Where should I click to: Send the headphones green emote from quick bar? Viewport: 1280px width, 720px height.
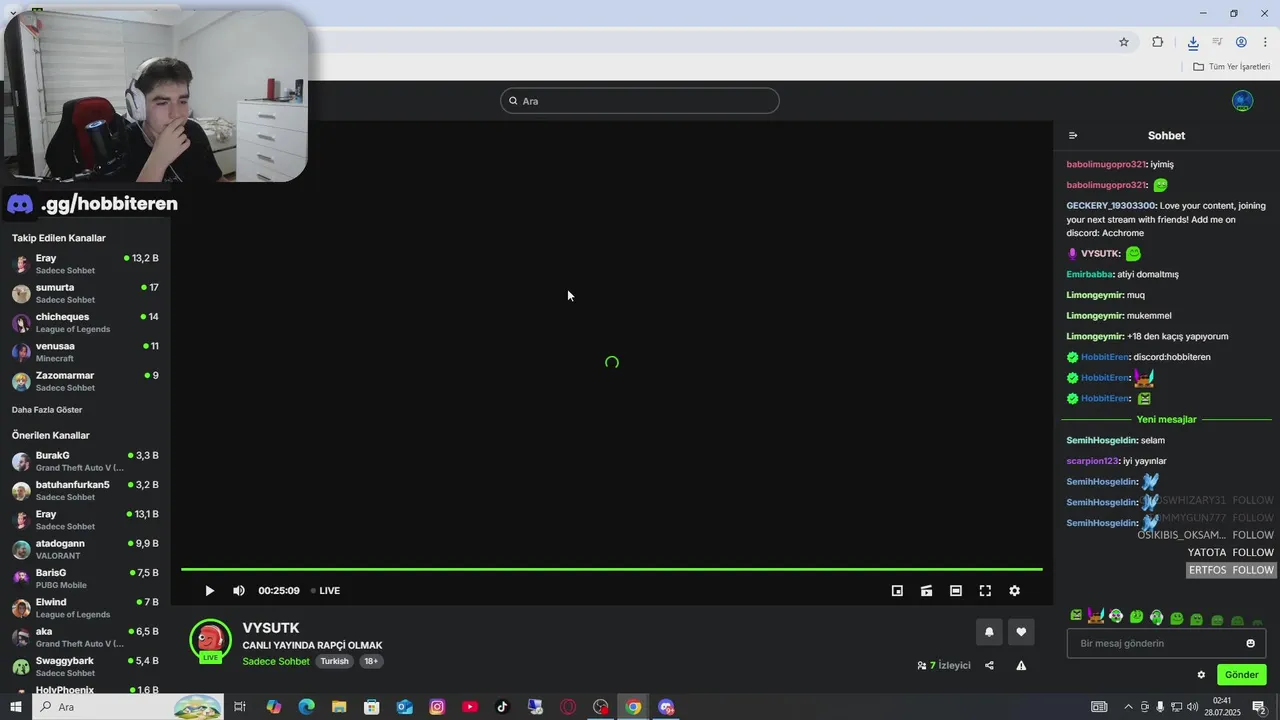coord(1156,617)
